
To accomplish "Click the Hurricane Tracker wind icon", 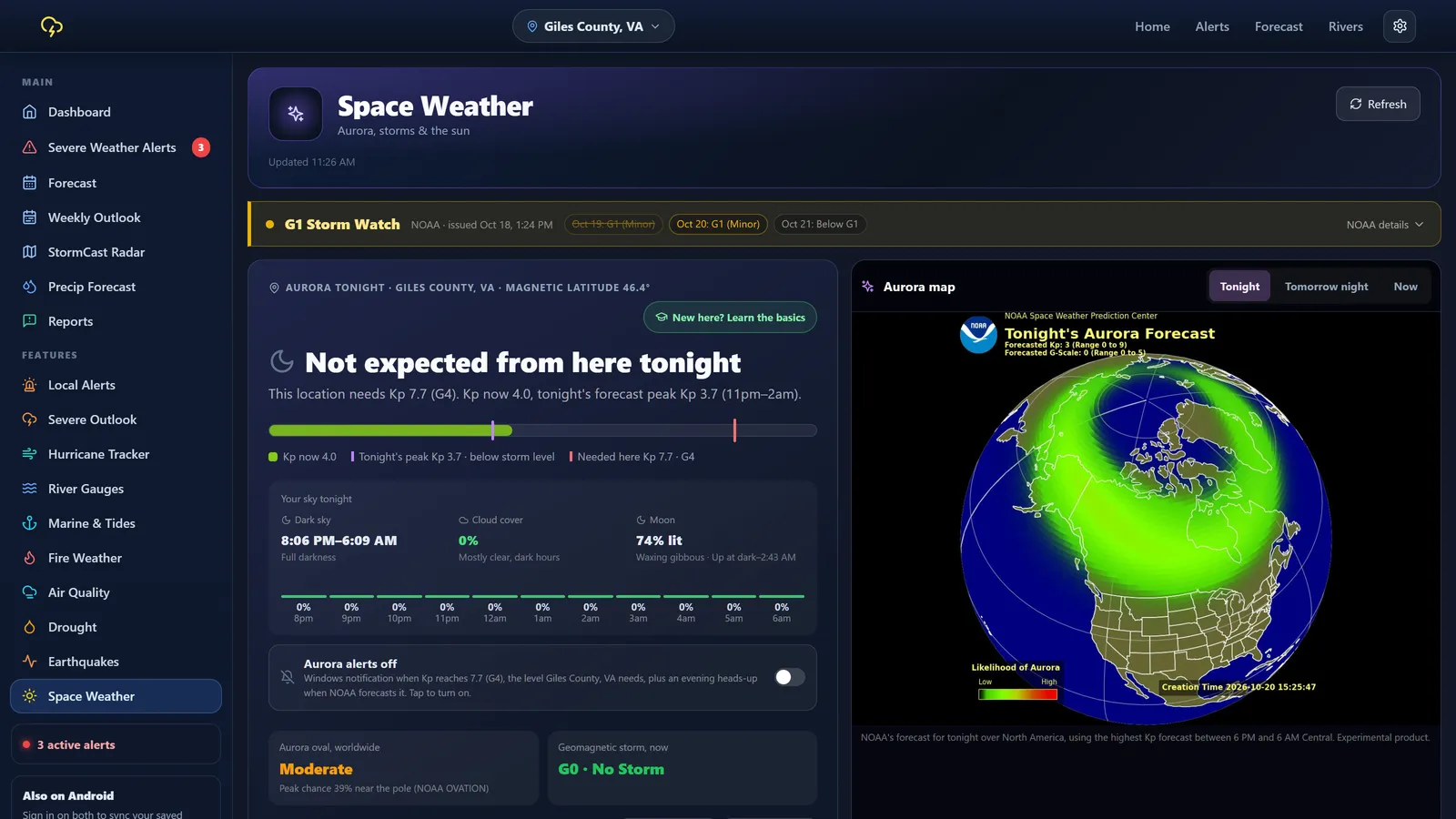I will (29, 454).
